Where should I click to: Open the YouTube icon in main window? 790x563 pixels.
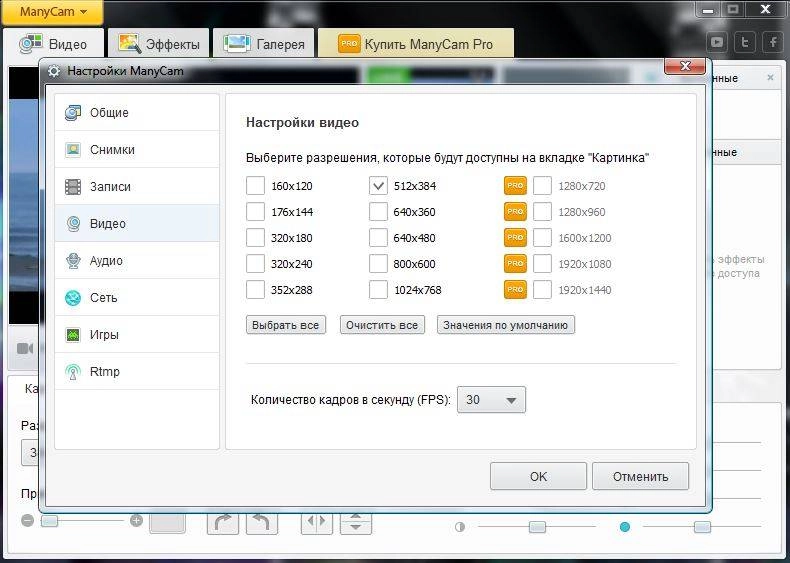point(716,43)
